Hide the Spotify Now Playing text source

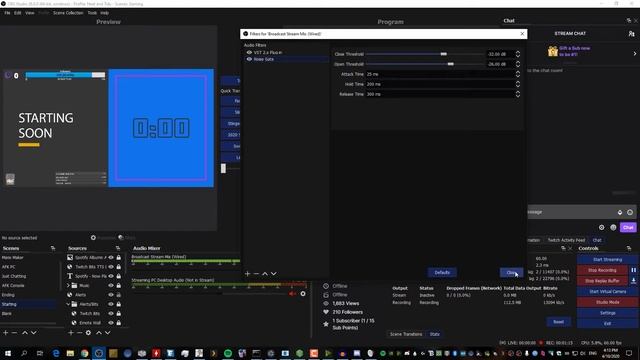point(111,276)
